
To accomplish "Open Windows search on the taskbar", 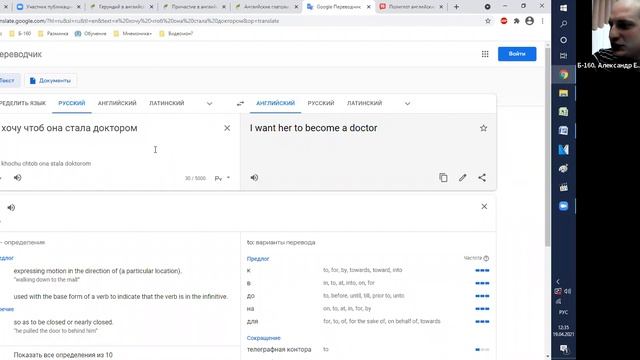I will coord(564,24).
